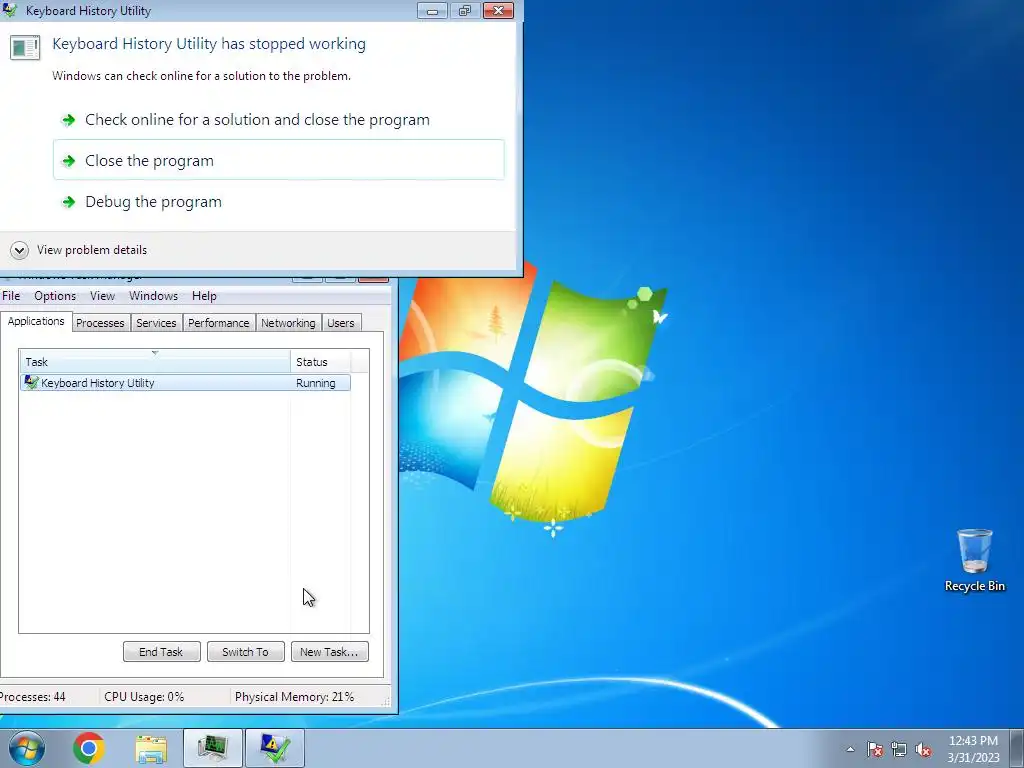Choose Check online for a solution and close
The height and width of the screenshot is (768, 1024).
pyautogui.click(x=278, y=120)
